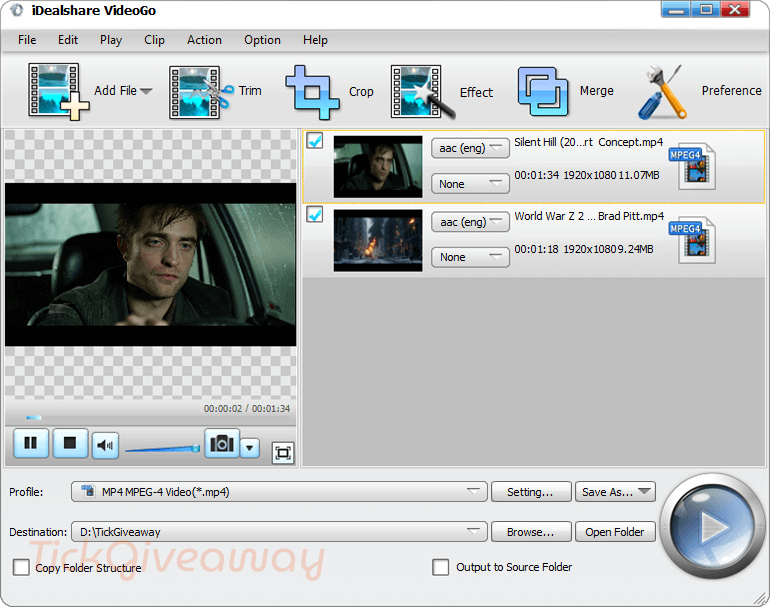The width and height of the screenshot is (770, 607).
Task: Adjust the volume slider
Action: point(163,448)
